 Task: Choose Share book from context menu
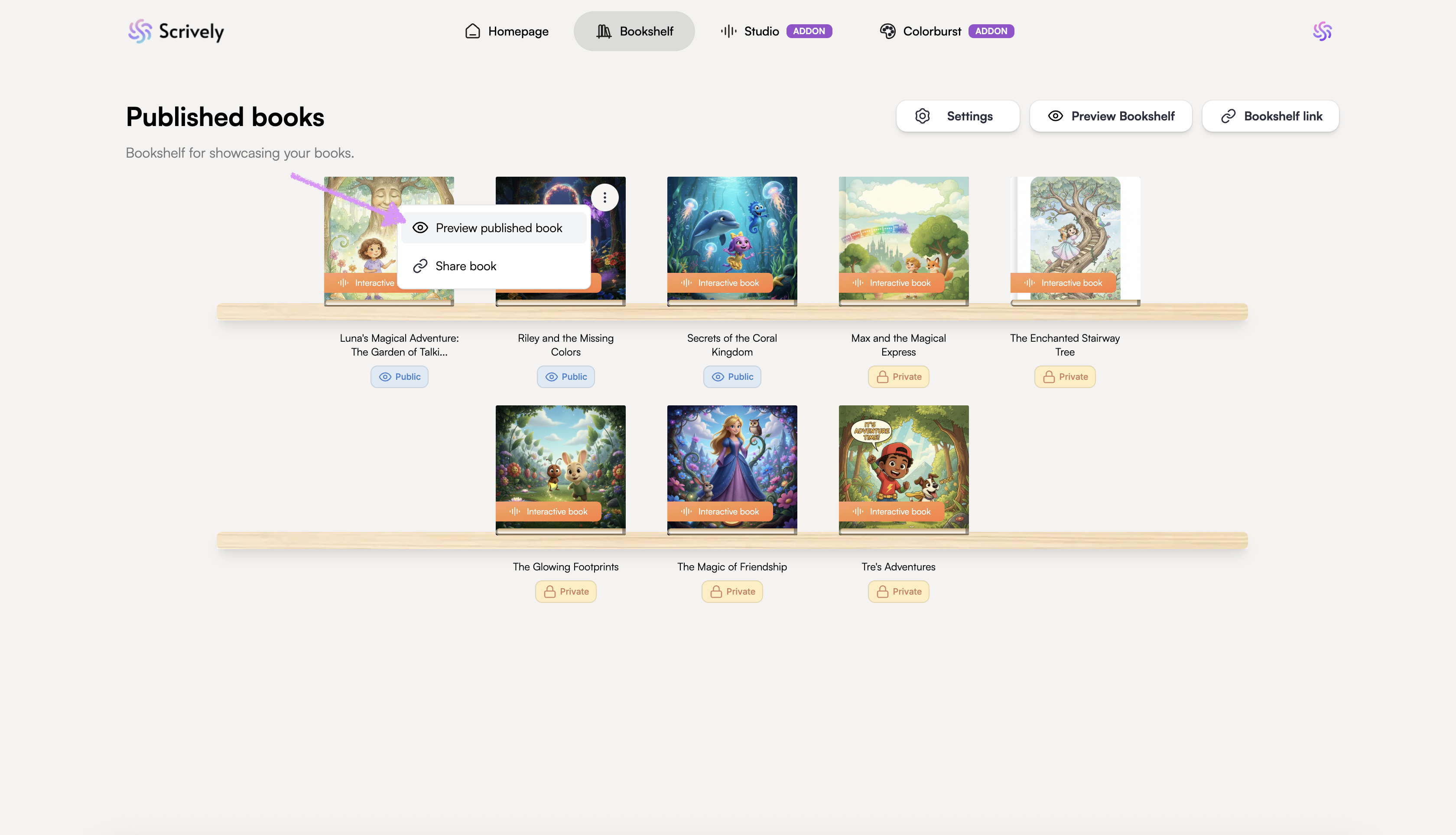(466, 266)
